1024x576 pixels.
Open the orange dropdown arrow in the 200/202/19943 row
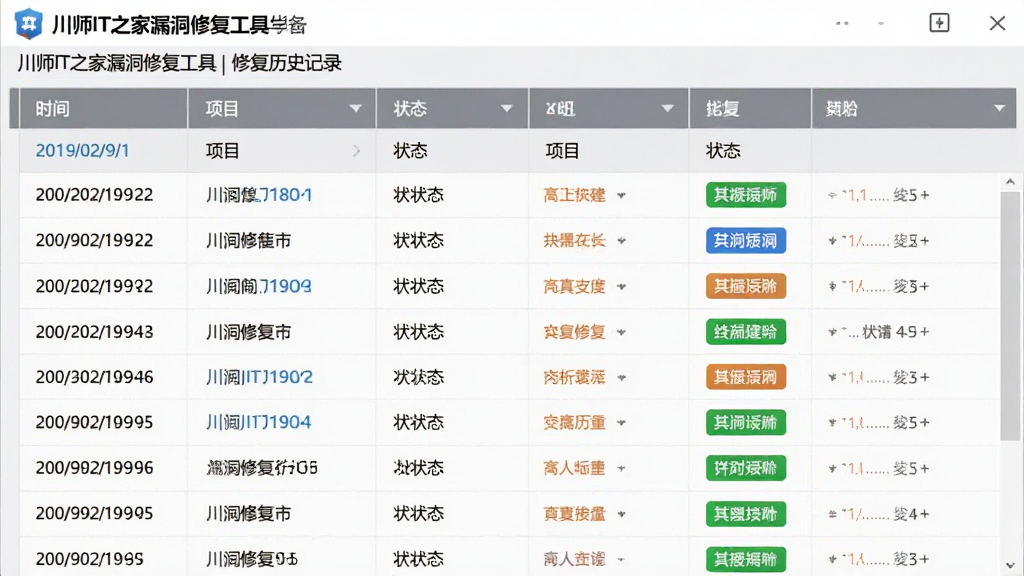coord(621,332)
